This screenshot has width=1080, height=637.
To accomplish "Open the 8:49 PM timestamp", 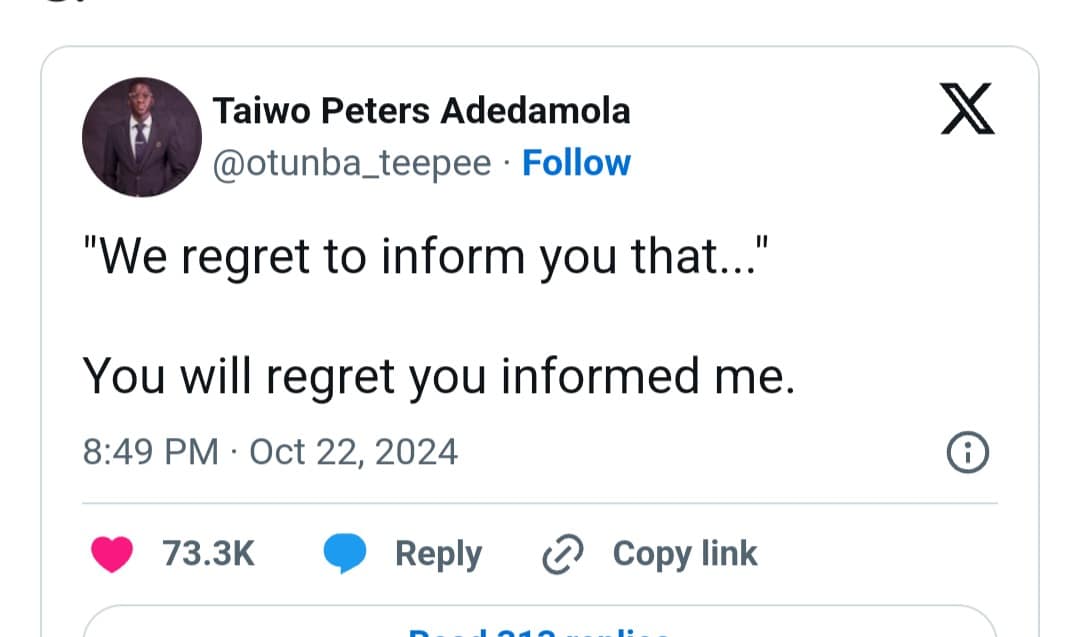I will point(151,452).
